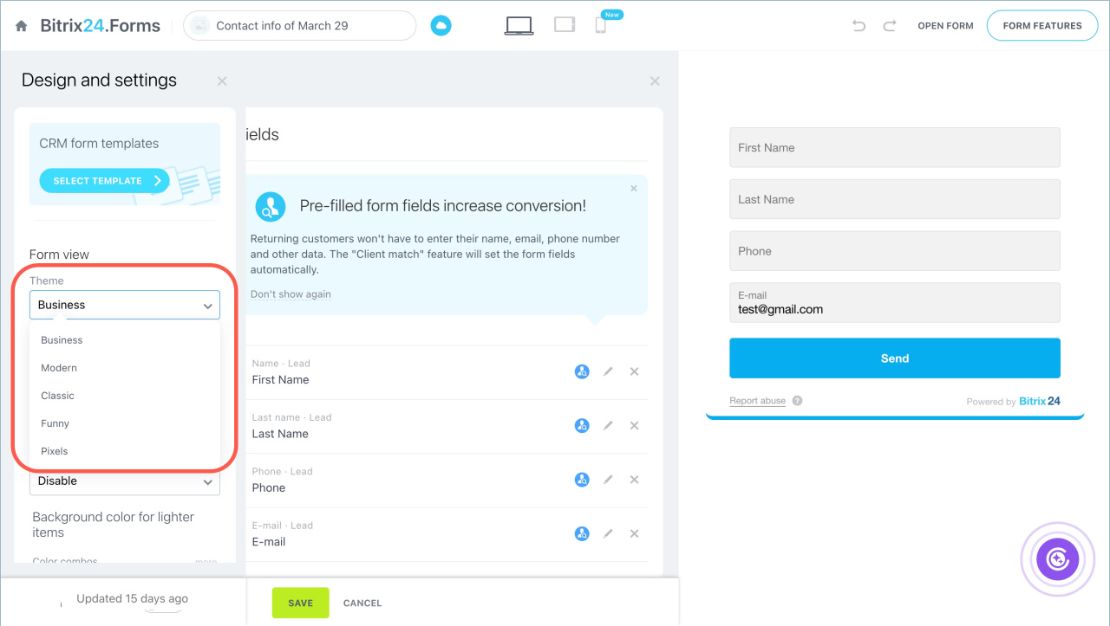The height and width of the screenshot is (626, 1110).
Task: Click 'Updated 15 days ago' text
Action: [132, 598]
